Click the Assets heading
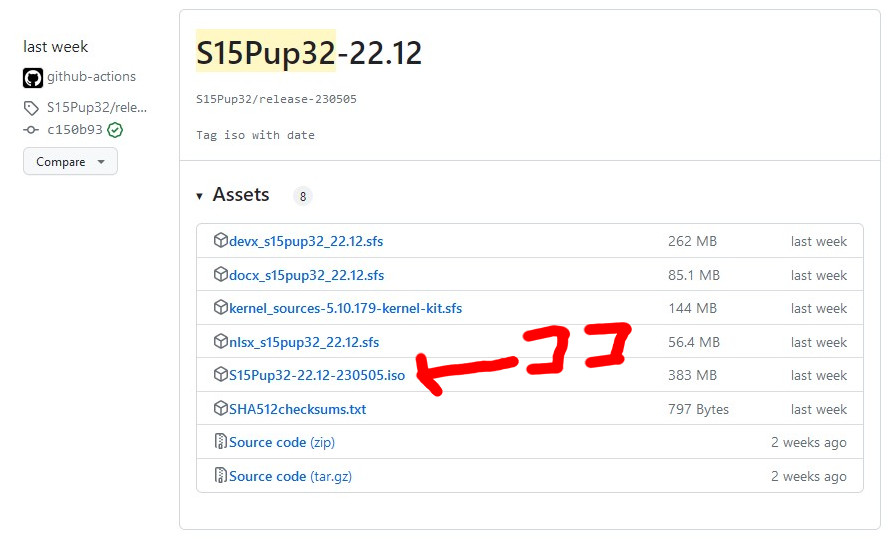The width and height of the screenshot is (895, 543). tap(241, 195)
